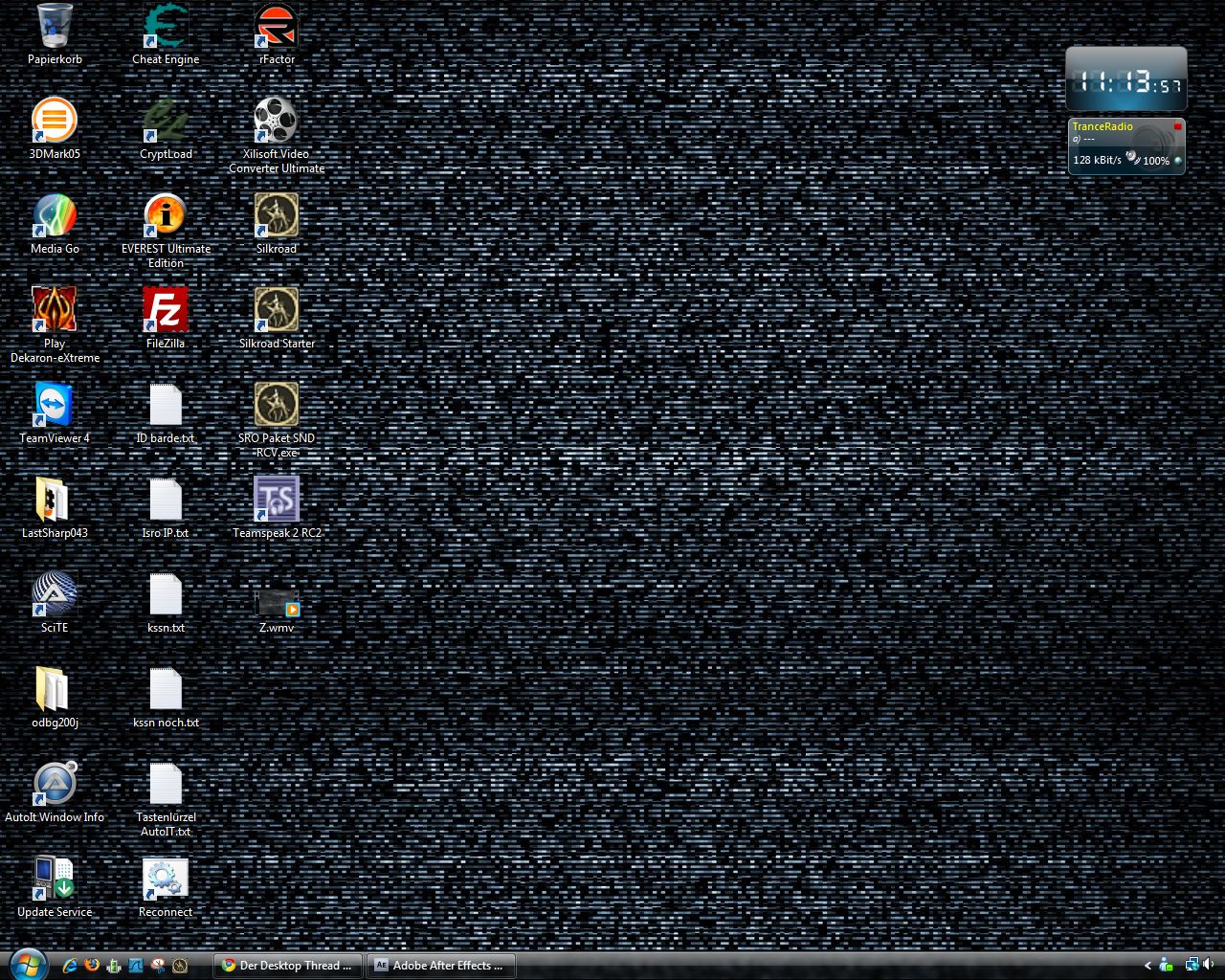Click the TeamViewer 4 shortcut
Viewport: 1225px width, 980px height.
pos(55,405)
